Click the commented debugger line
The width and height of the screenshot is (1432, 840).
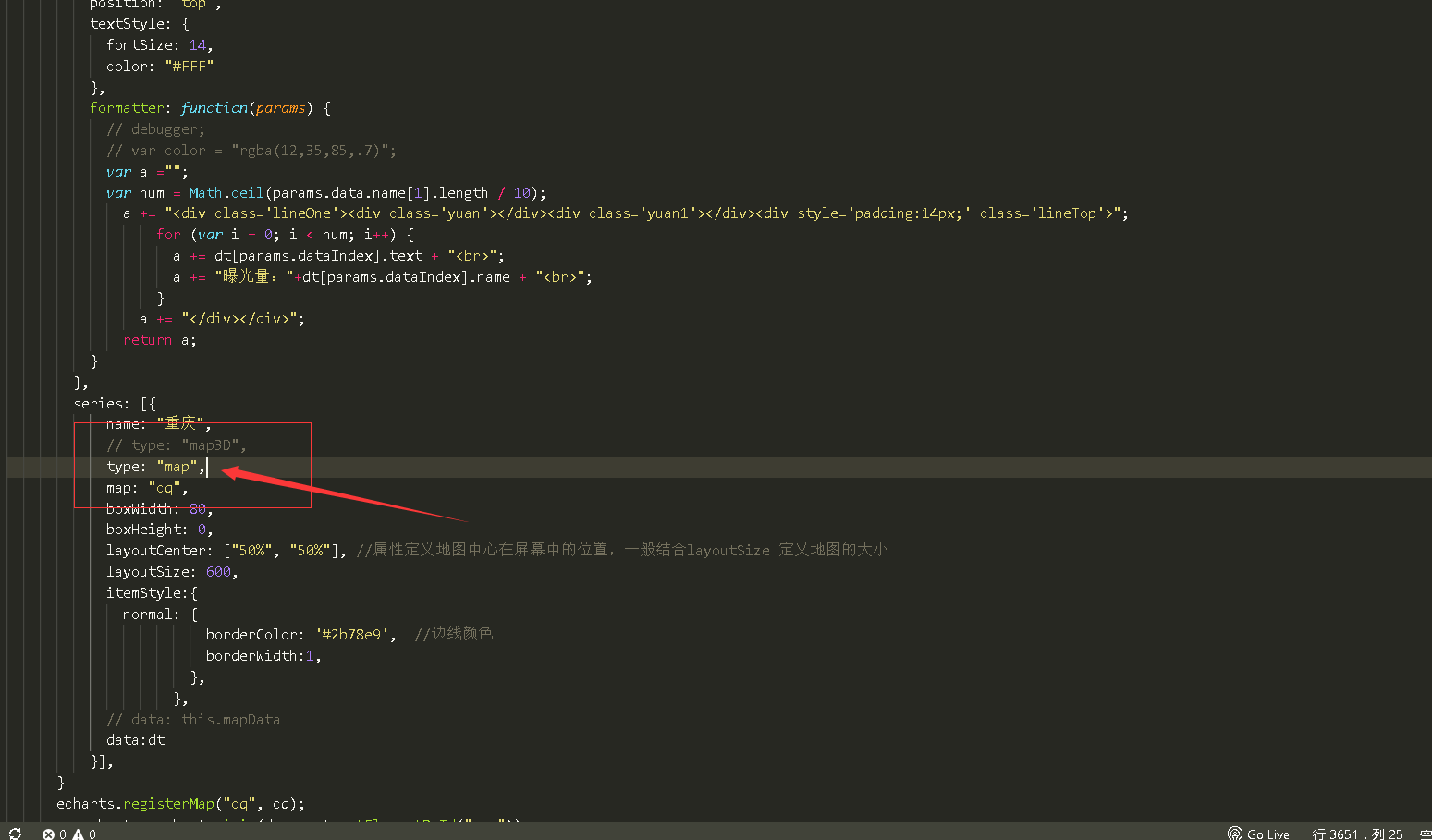click(155, 129)
